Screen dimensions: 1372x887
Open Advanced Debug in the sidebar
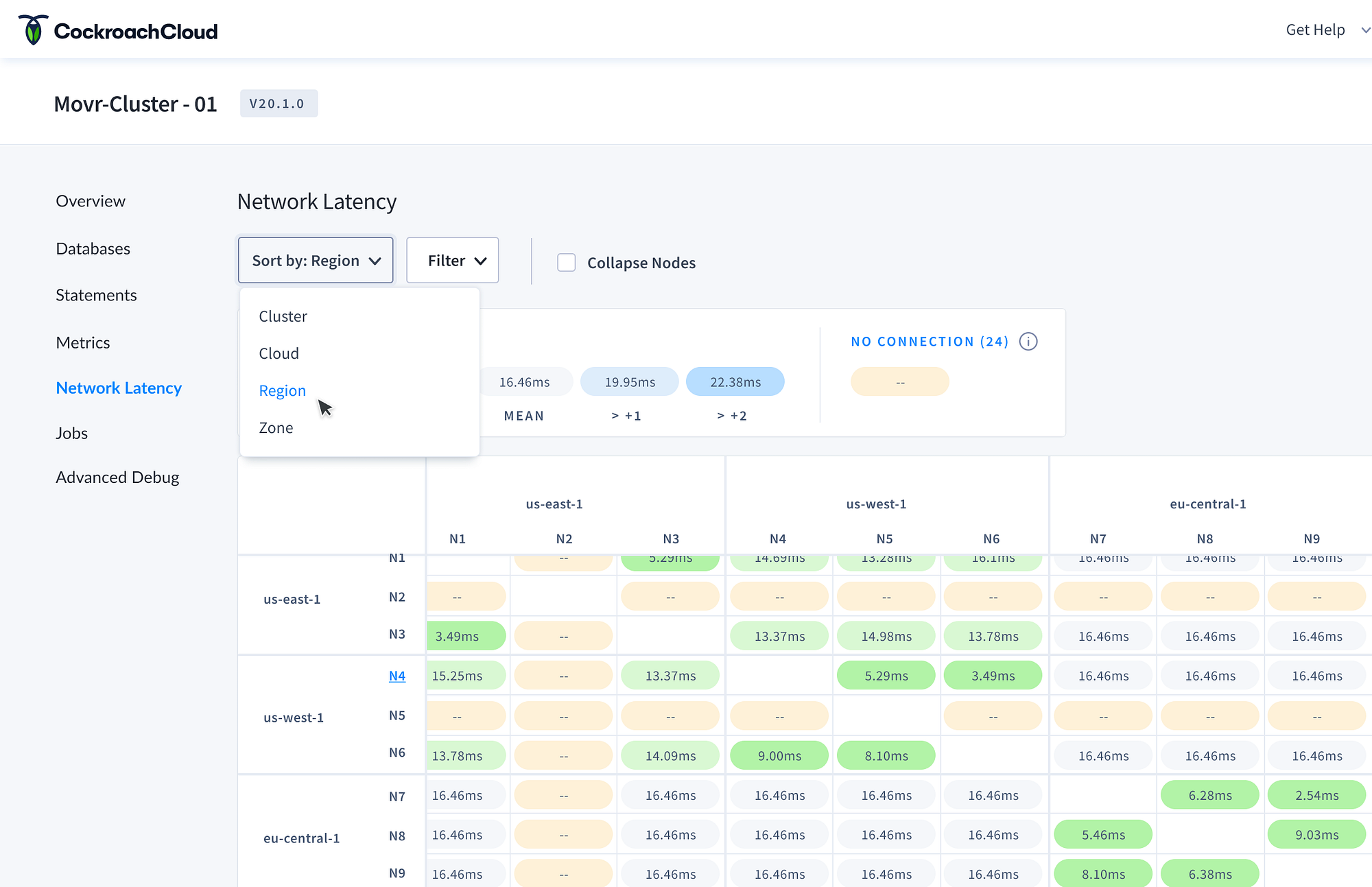(x=117, y=477)
